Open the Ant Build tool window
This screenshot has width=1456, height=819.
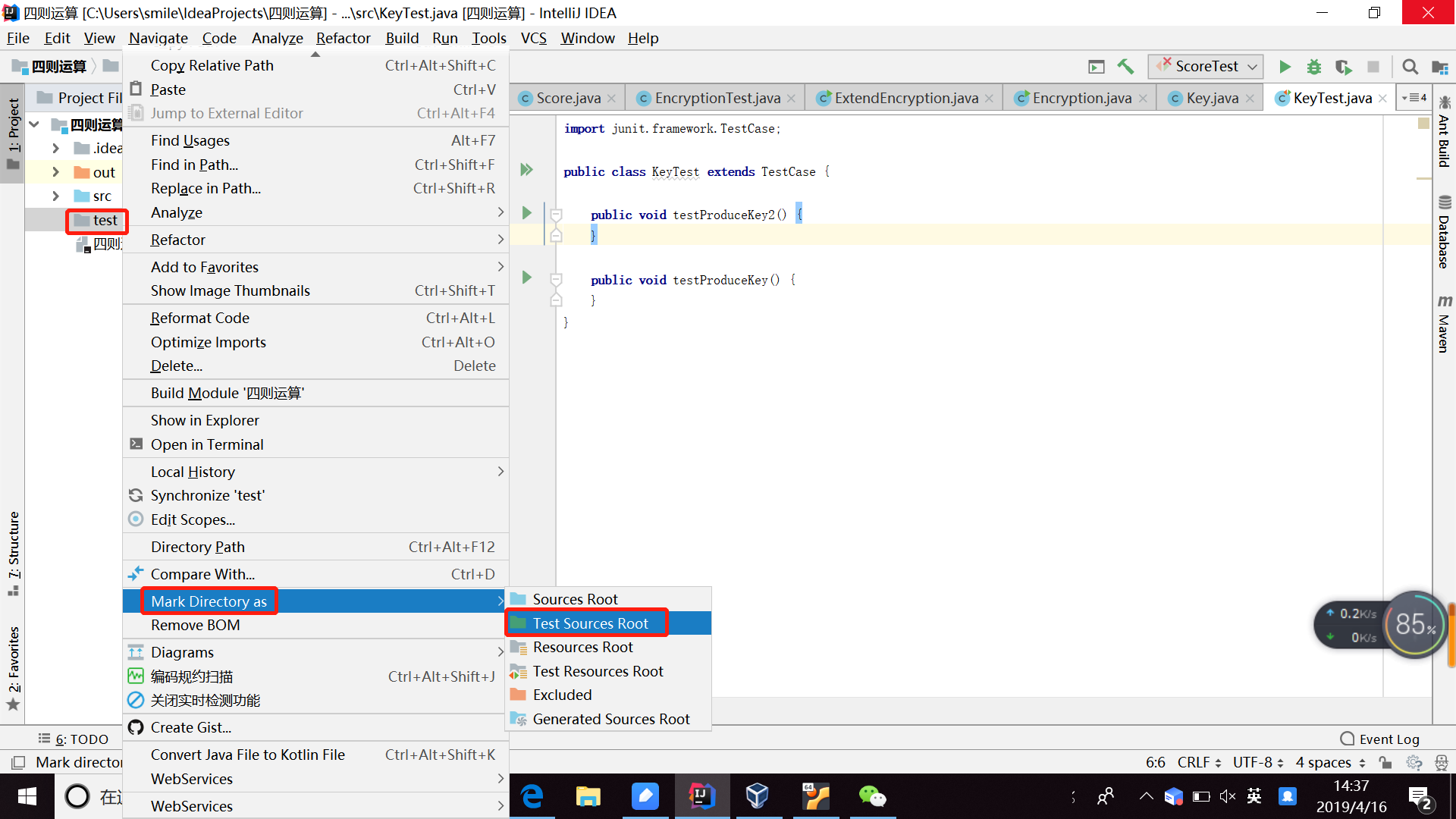1444,132
